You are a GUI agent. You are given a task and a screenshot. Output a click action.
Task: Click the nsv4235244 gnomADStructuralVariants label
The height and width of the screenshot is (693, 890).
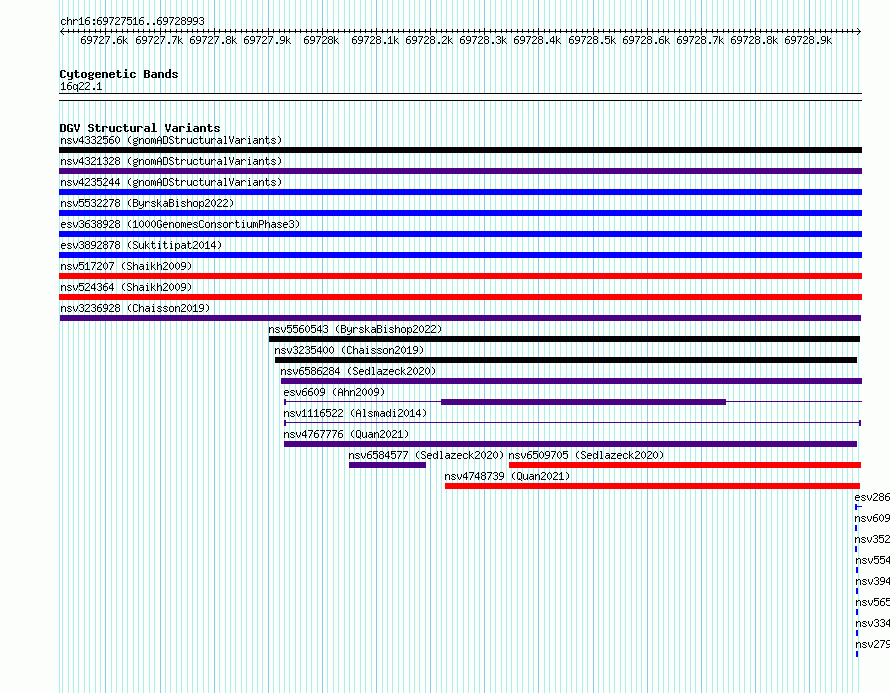point(171,182)
